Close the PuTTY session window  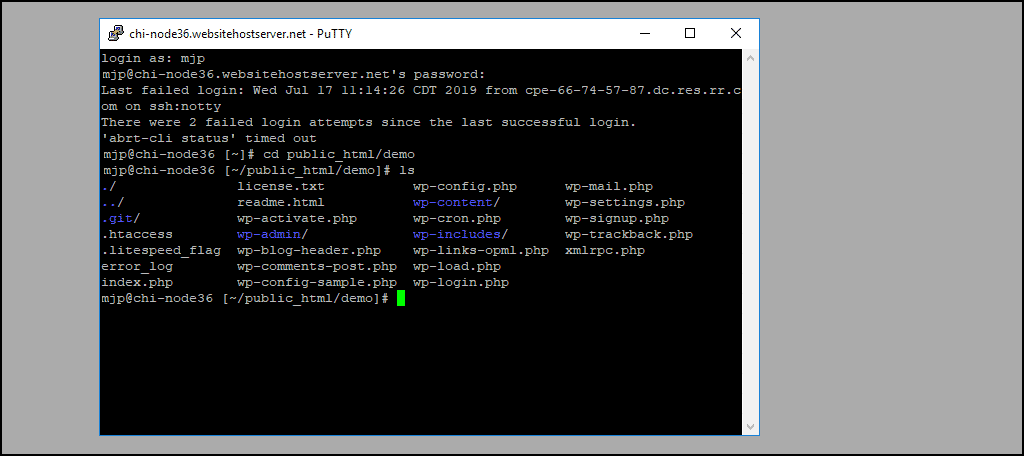[x=736, y=33]
